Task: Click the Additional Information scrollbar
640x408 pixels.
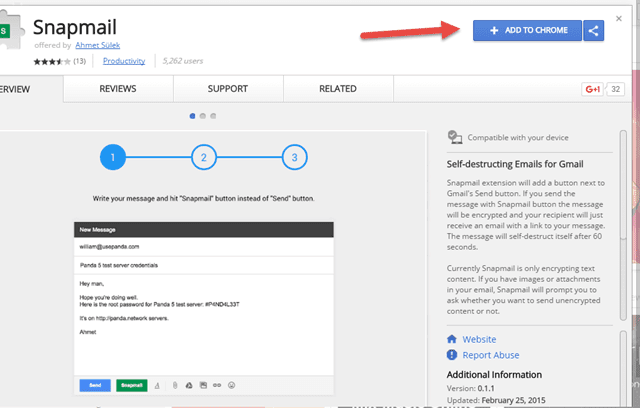Action: tap(623, 367)
